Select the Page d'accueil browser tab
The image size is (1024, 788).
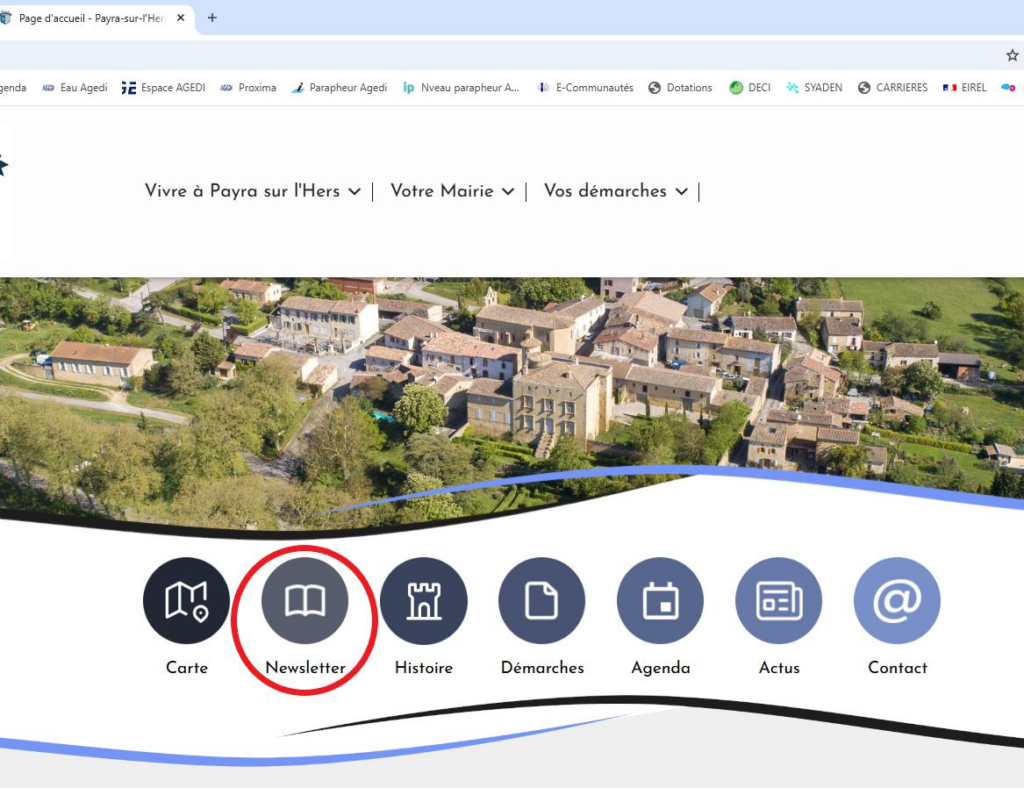point(90,18)
